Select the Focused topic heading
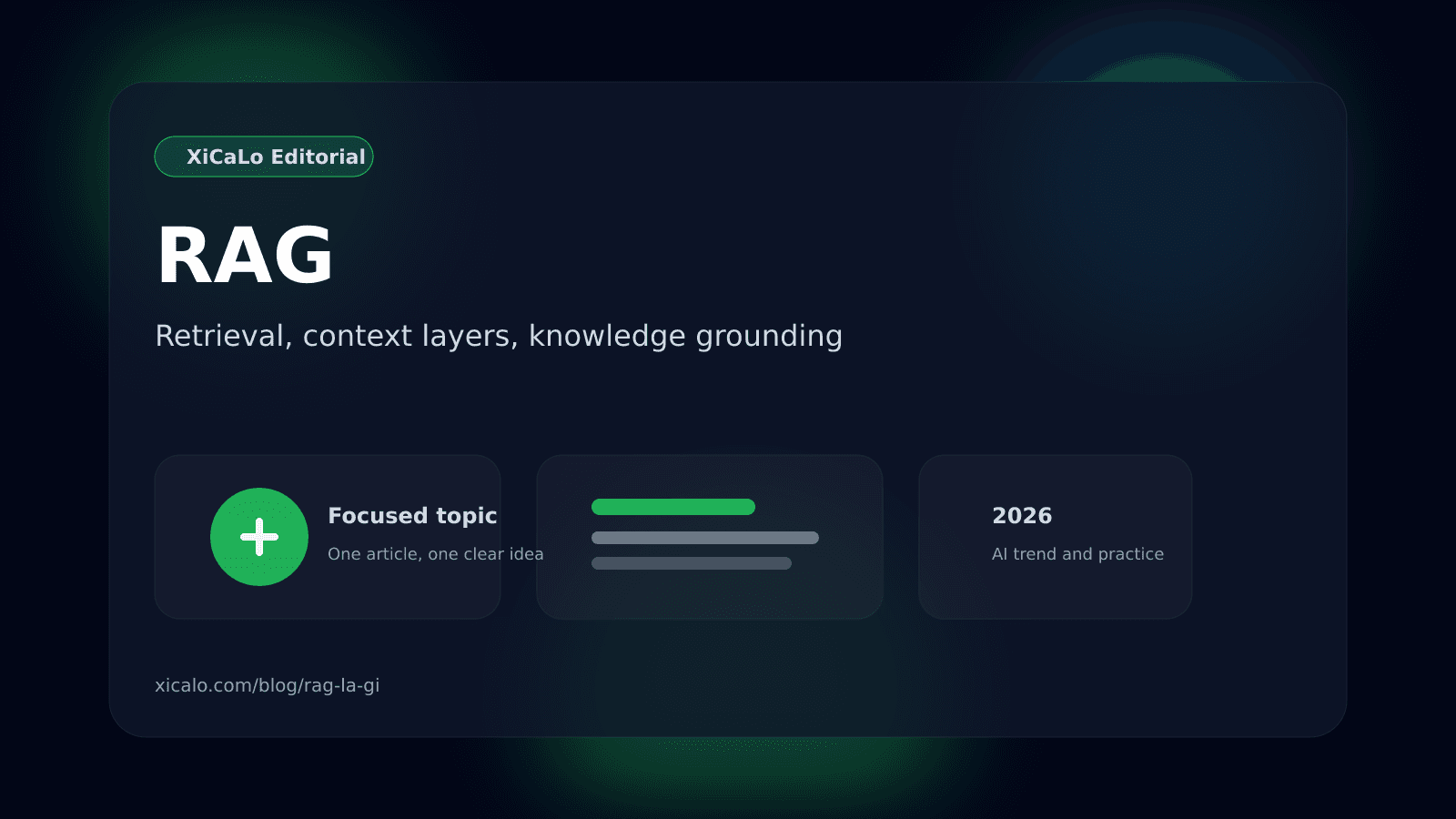The height and width of the screenshot is (819, 1456). tap(412, 516)
